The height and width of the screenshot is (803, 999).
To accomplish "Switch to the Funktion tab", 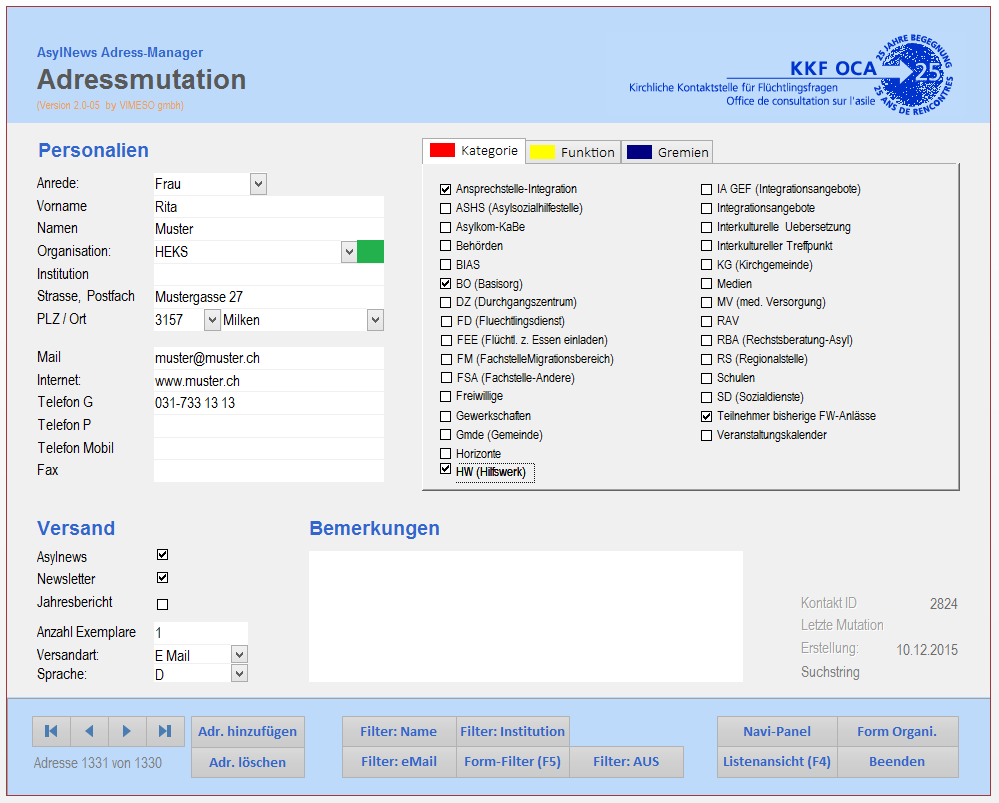I will (x=574, y=152).
